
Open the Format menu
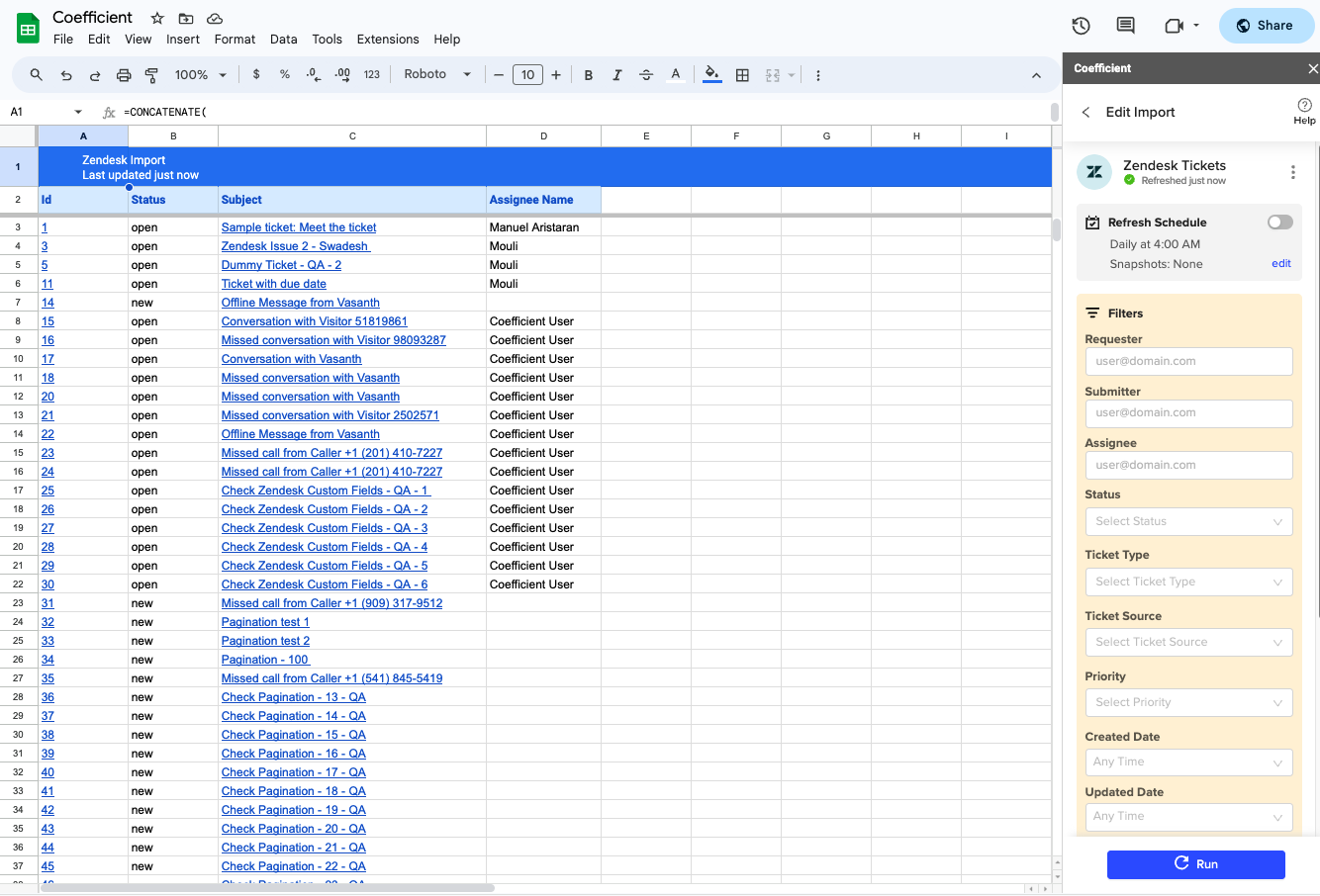tap(235, 40)
